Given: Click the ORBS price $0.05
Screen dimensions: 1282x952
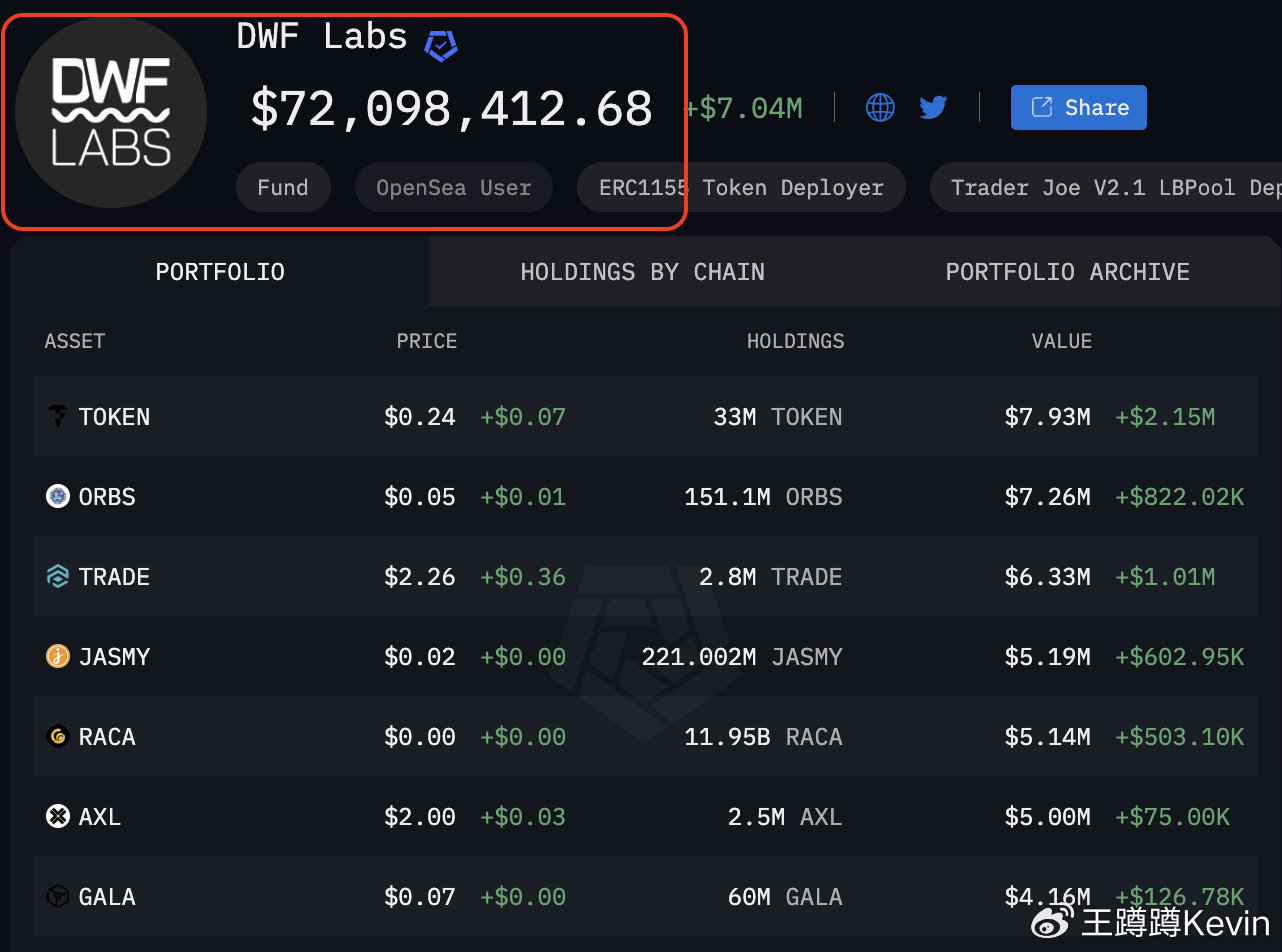Looking at the screenshot, I should tap(420, 497).
